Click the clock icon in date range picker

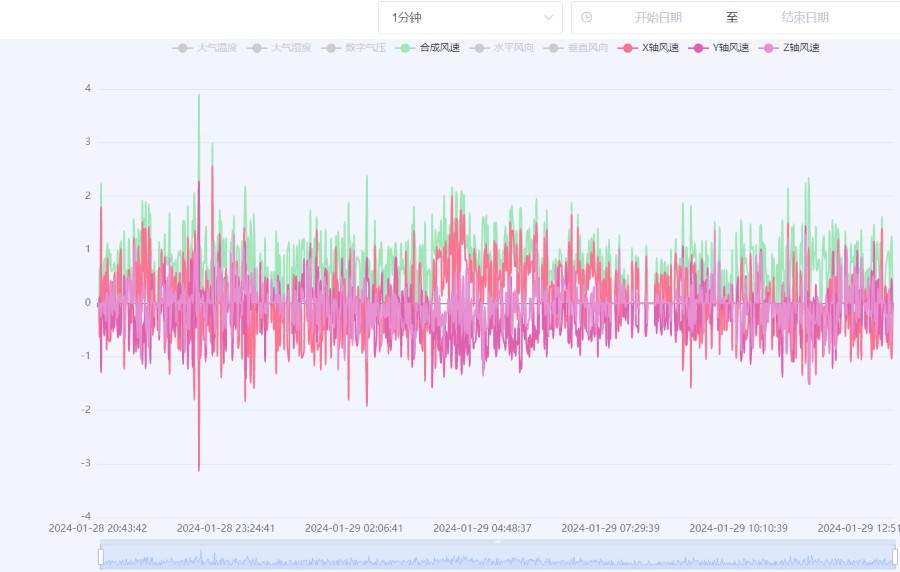[587, 17]
